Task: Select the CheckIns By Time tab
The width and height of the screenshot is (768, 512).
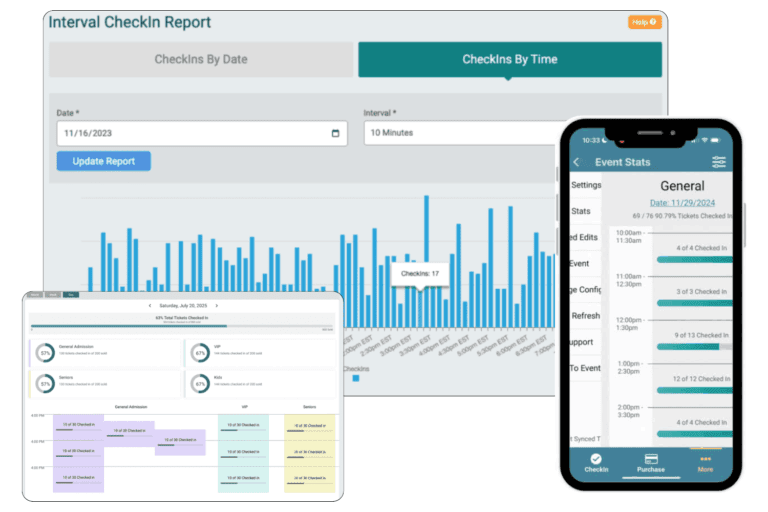Action: coord(509,60)
